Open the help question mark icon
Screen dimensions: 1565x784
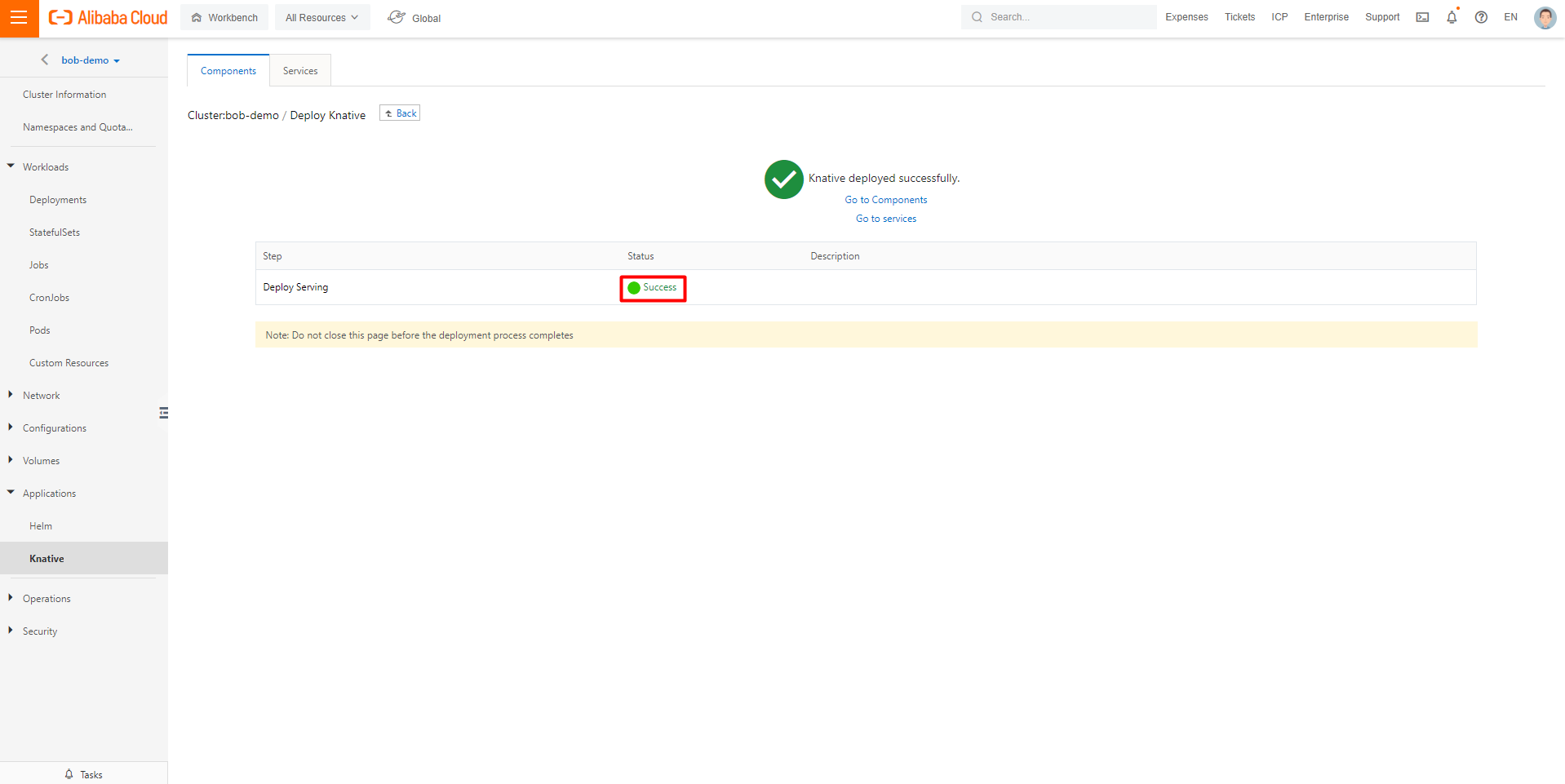(x=1481, y=17)
